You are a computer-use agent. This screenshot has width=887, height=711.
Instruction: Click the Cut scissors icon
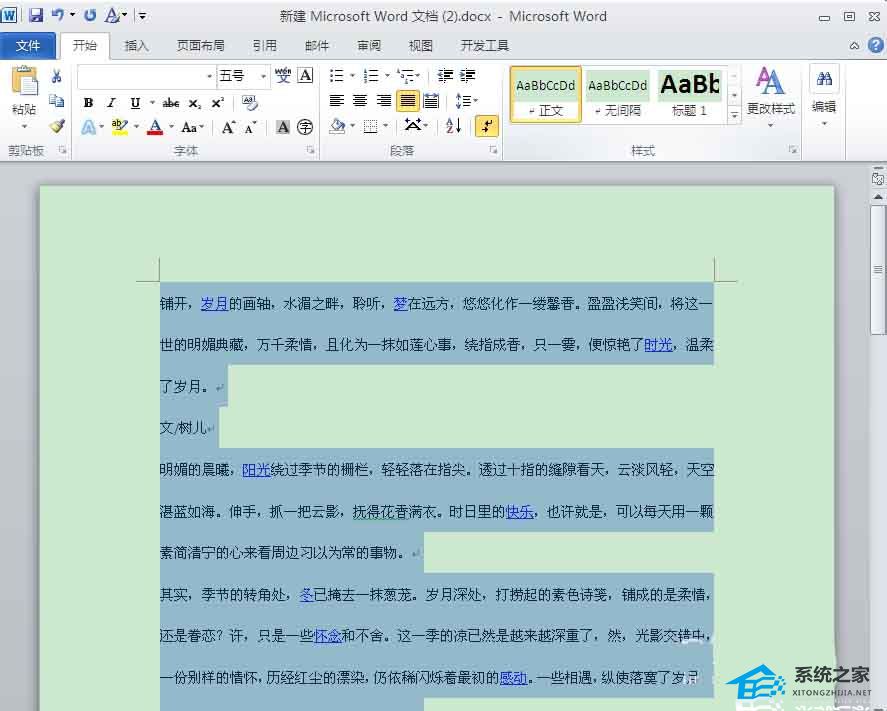point(57,76)
